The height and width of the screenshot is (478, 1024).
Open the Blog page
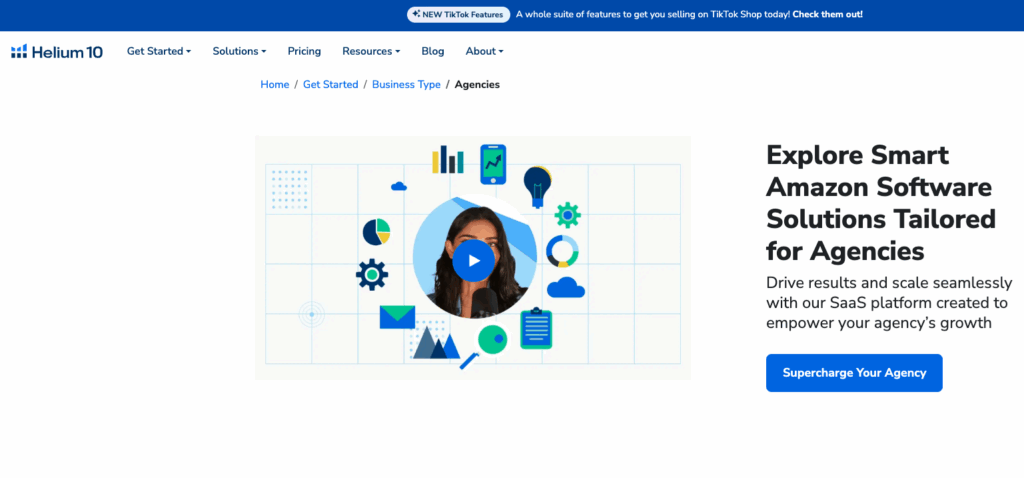[432, 51]
